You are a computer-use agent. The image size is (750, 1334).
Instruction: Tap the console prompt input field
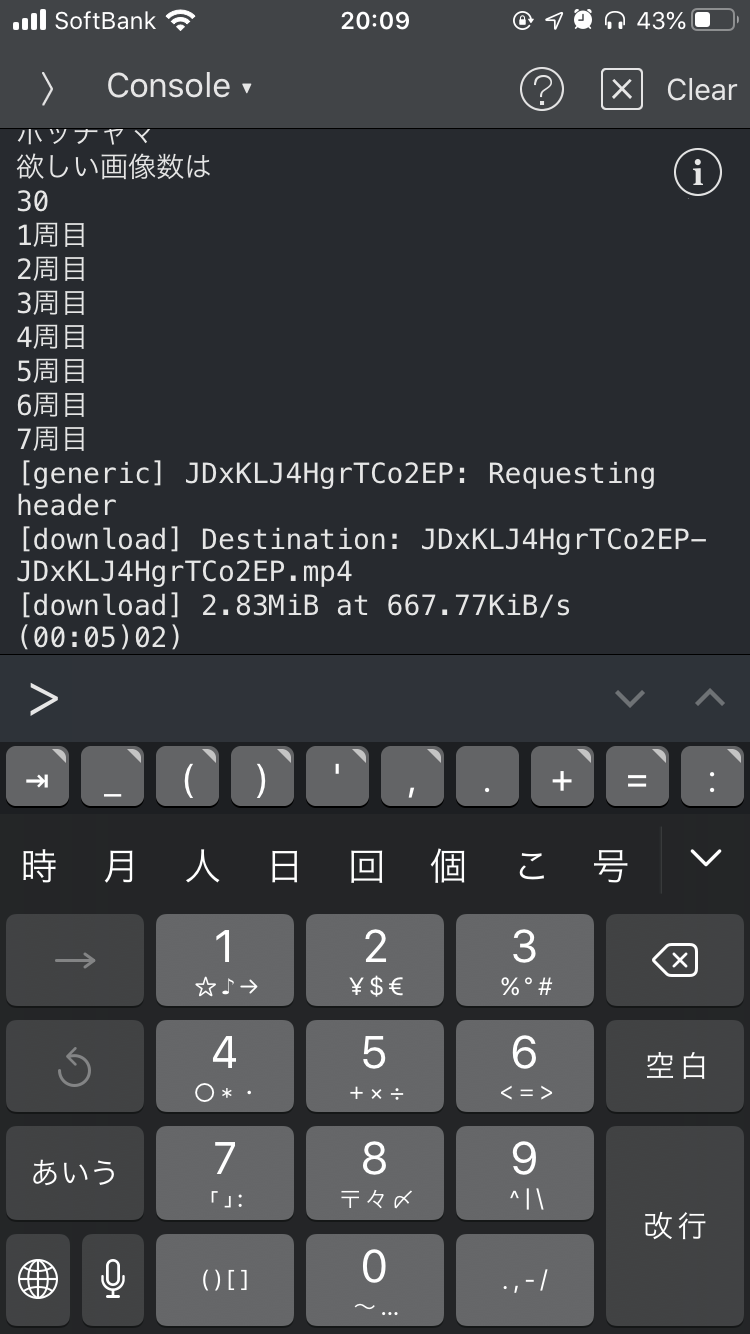[320, 698]
